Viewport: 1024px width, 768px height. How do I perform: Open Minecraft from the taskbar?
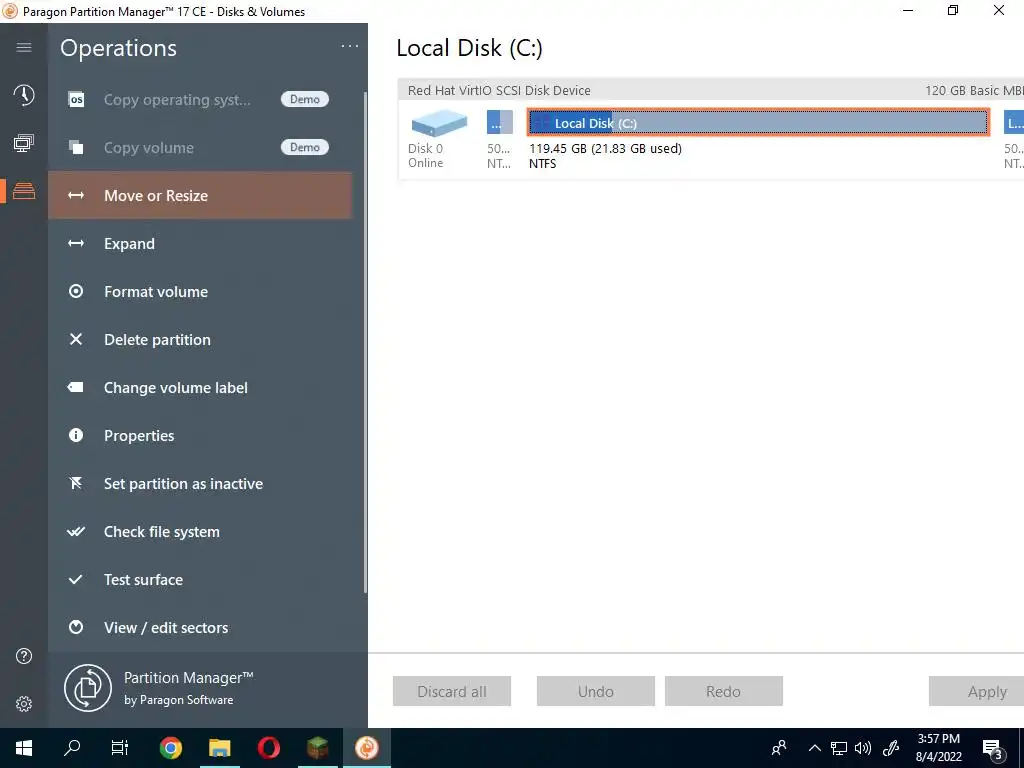click(317, 748)
